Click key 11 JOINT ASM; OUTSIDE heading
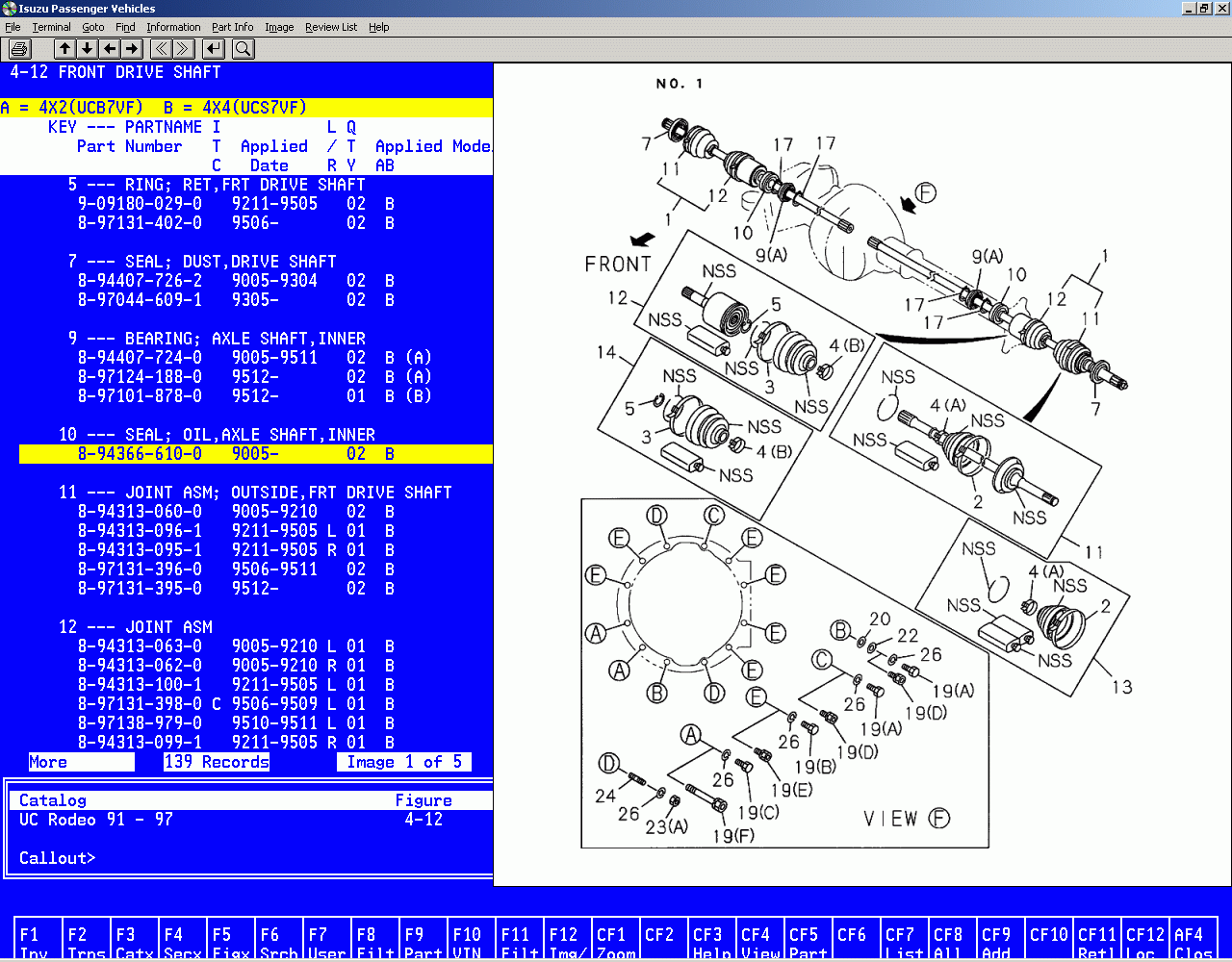The width and height of the screenshot is (1232, 962). (x=255, y=493)
